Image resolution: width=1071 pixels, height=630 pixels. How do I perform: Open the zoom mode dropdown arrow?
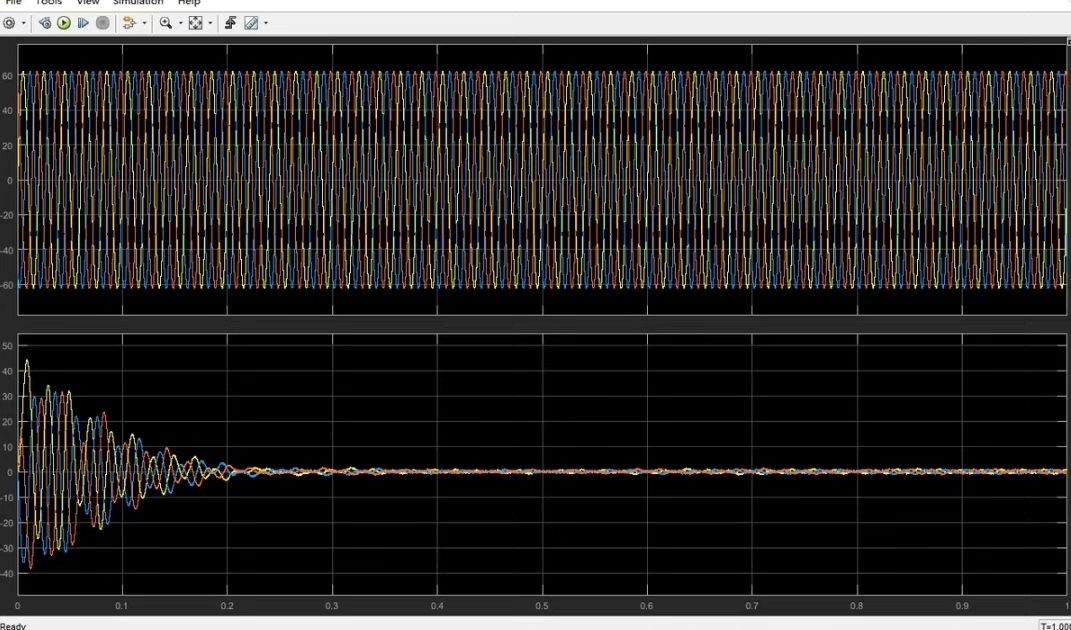[x=181, y=23]
